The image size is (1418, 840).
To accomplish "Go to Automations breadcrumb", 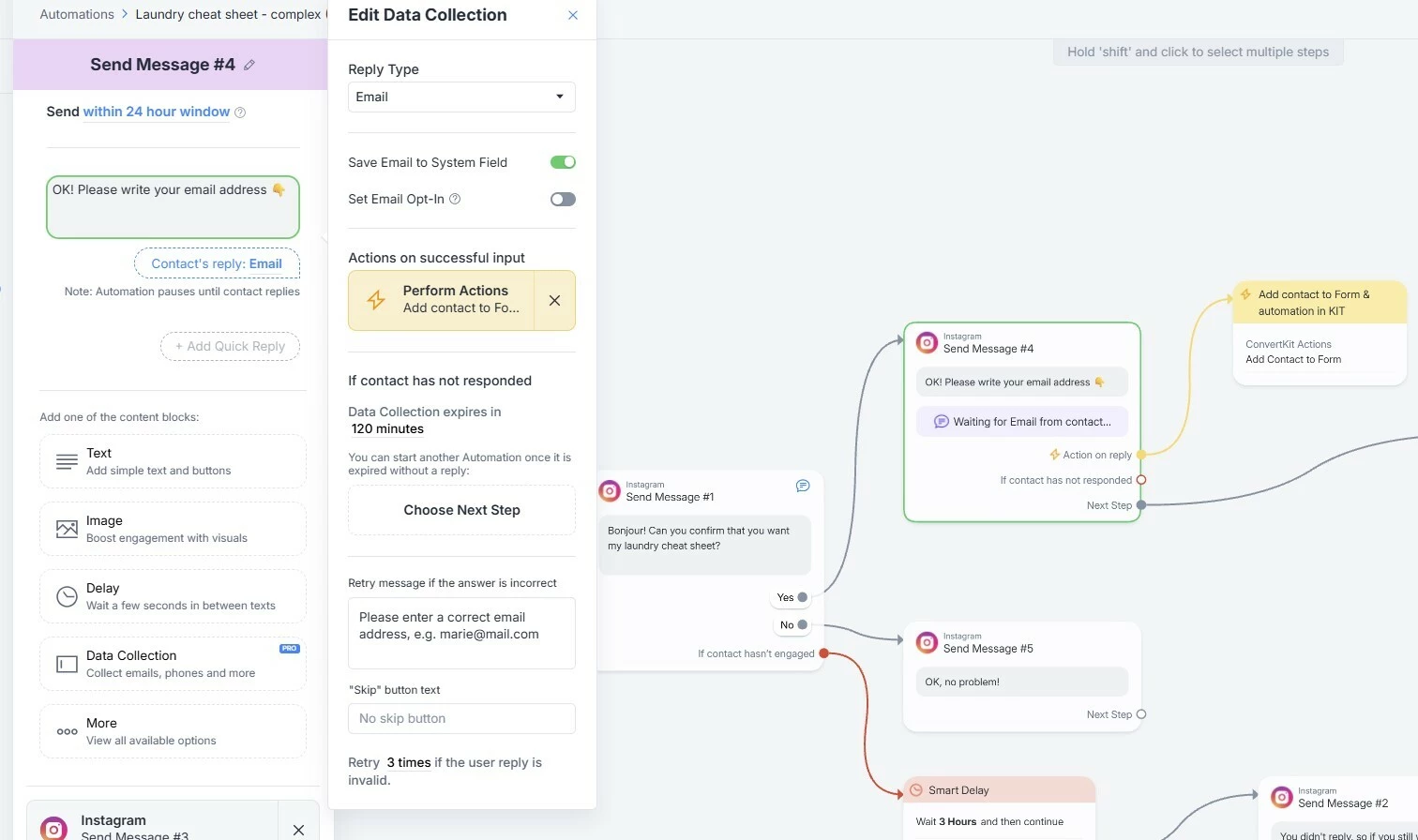I will click(x=77, y=14).
